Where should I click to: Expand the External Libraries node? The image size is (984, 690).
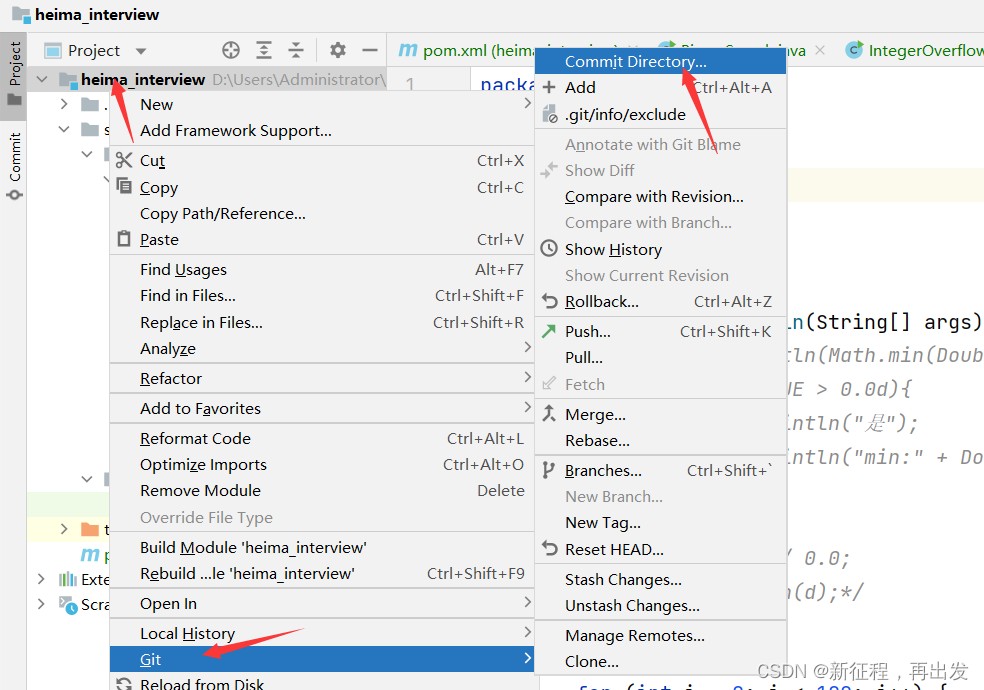[41, 578]
